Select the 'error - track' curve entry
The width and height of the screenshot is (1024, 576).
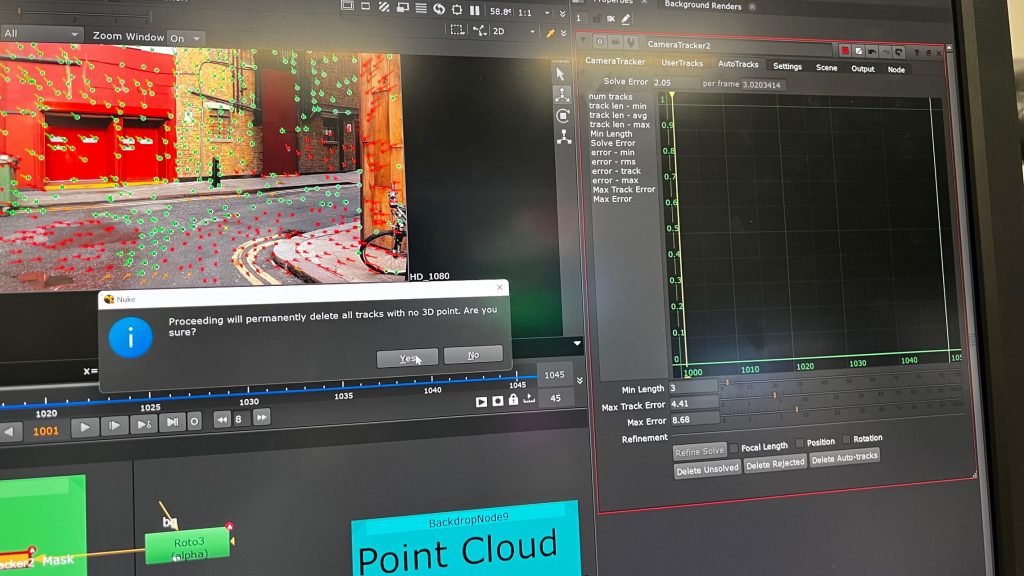(616, 171)
